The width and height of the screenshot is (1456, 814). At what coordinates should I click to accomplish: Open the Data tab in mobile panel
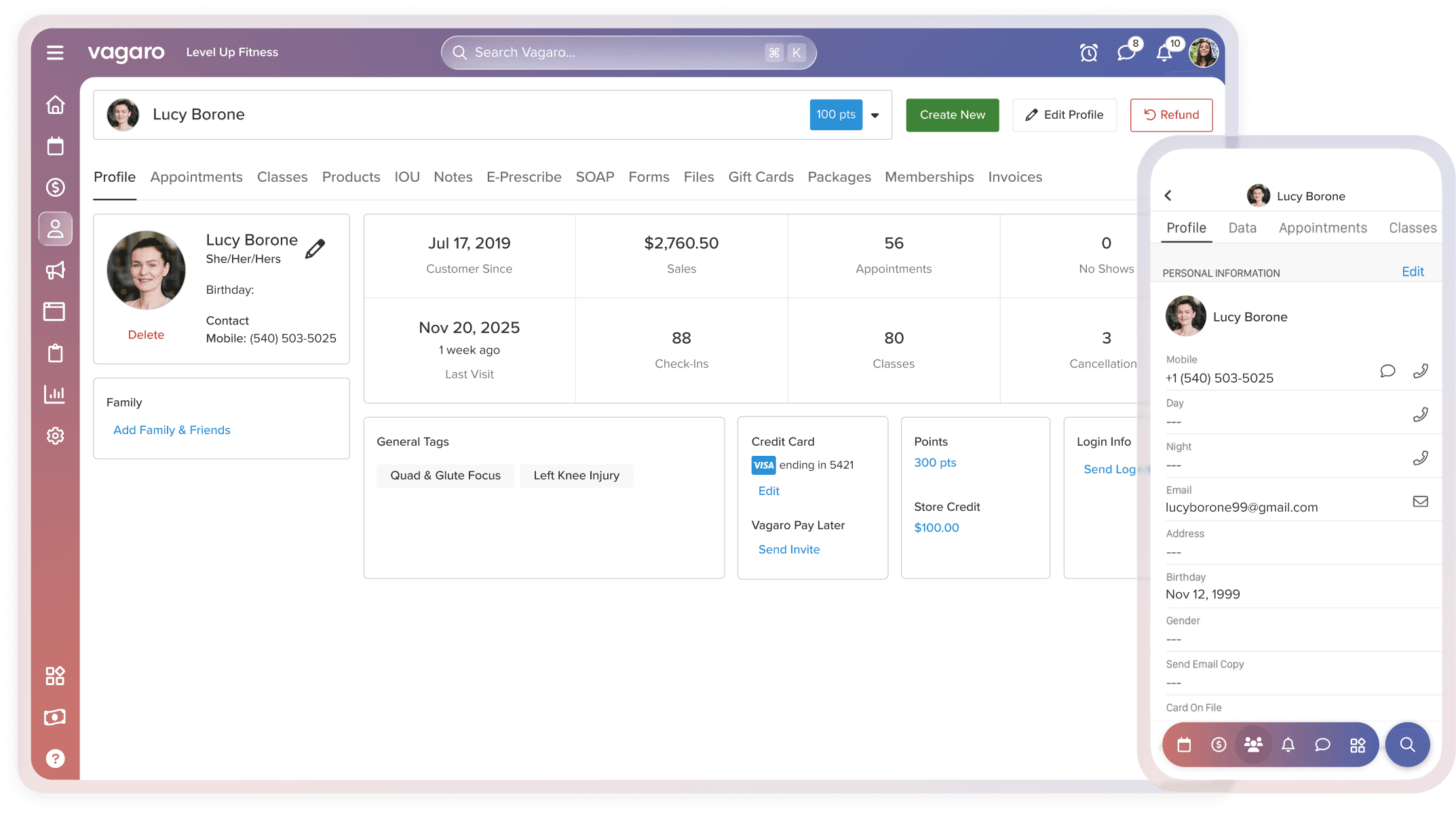pos(1242,228)
